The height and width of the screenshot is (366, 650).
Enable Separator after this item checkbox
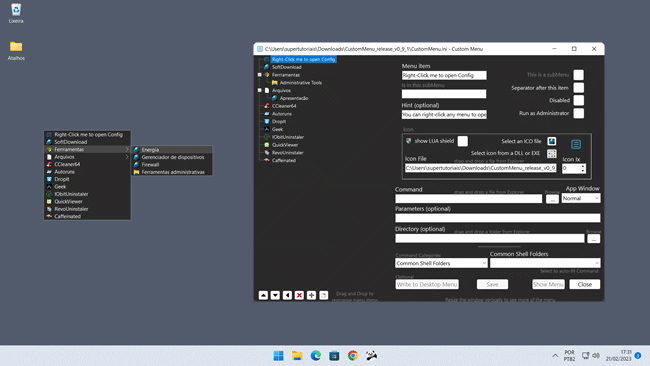pyautogui.click(x=579, y=88)
